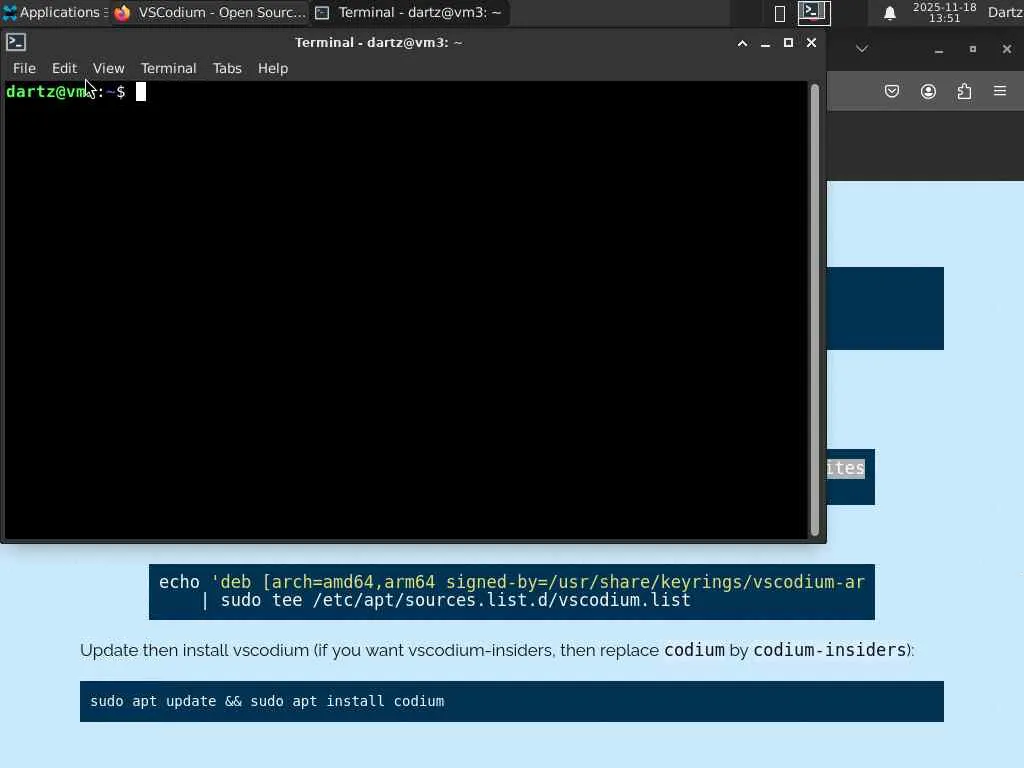The image size is (1024, 768).
Task: Open the Terminal menu
Action: pyautogui.click(x=168, y=68)
